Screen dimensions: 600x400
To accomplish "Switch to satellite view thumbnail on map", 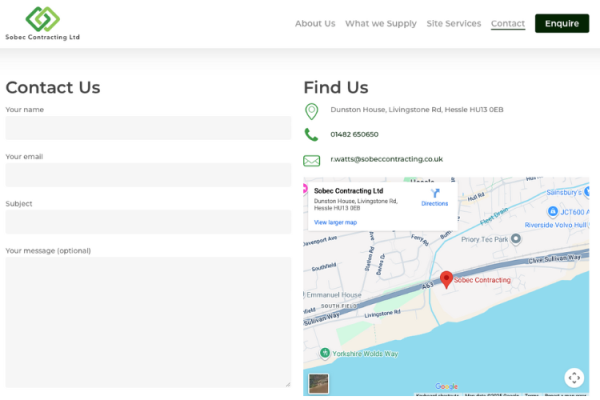I will (318, 382).
